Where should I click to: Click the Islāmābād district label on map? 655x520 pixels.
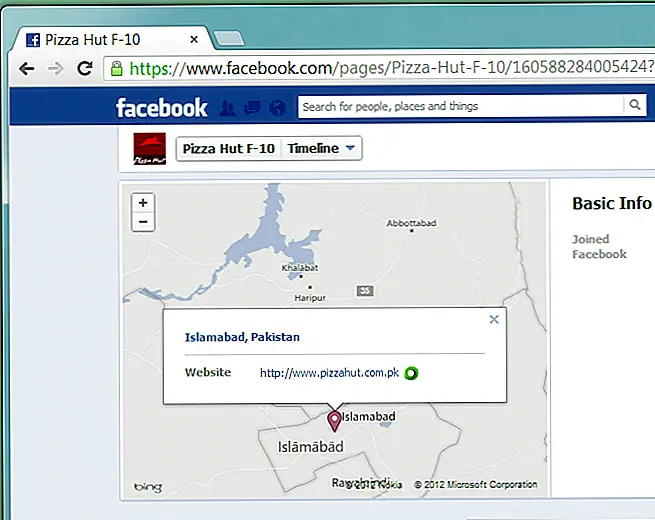(310, 446)
